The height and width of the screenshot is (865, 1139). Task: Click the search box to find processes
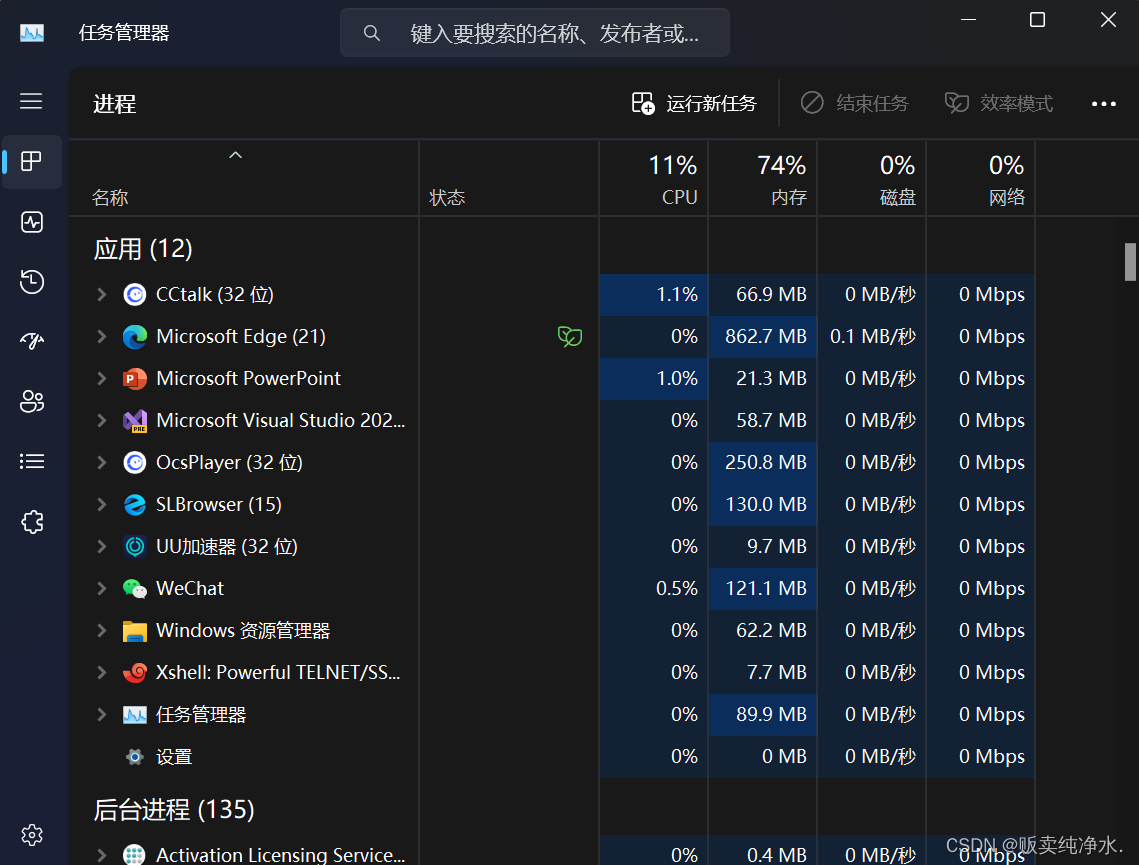pos(535,33)
